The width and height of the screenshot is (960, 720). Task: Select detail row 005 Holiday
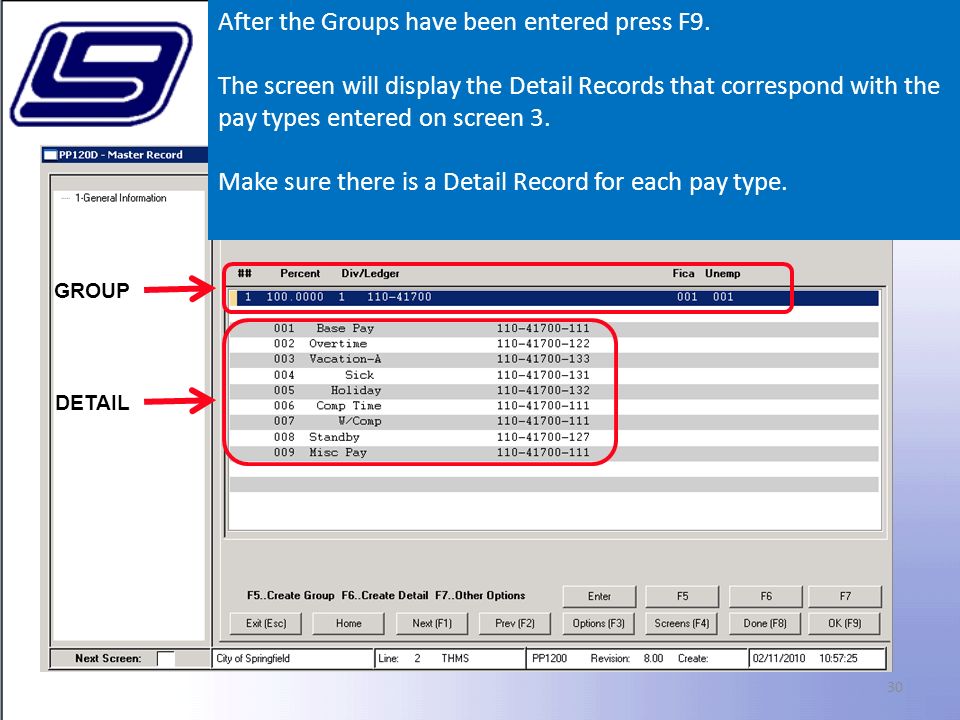point(554,391)
